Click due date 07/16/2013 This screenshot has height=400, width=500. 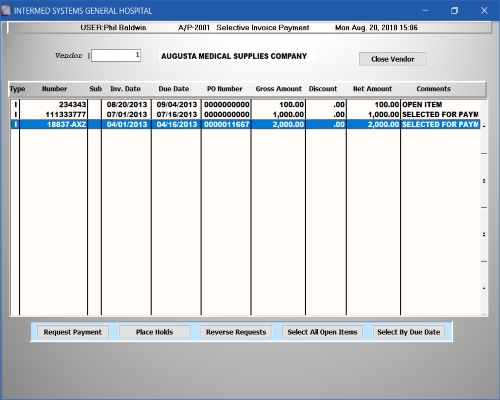click(x=177, y=115)
